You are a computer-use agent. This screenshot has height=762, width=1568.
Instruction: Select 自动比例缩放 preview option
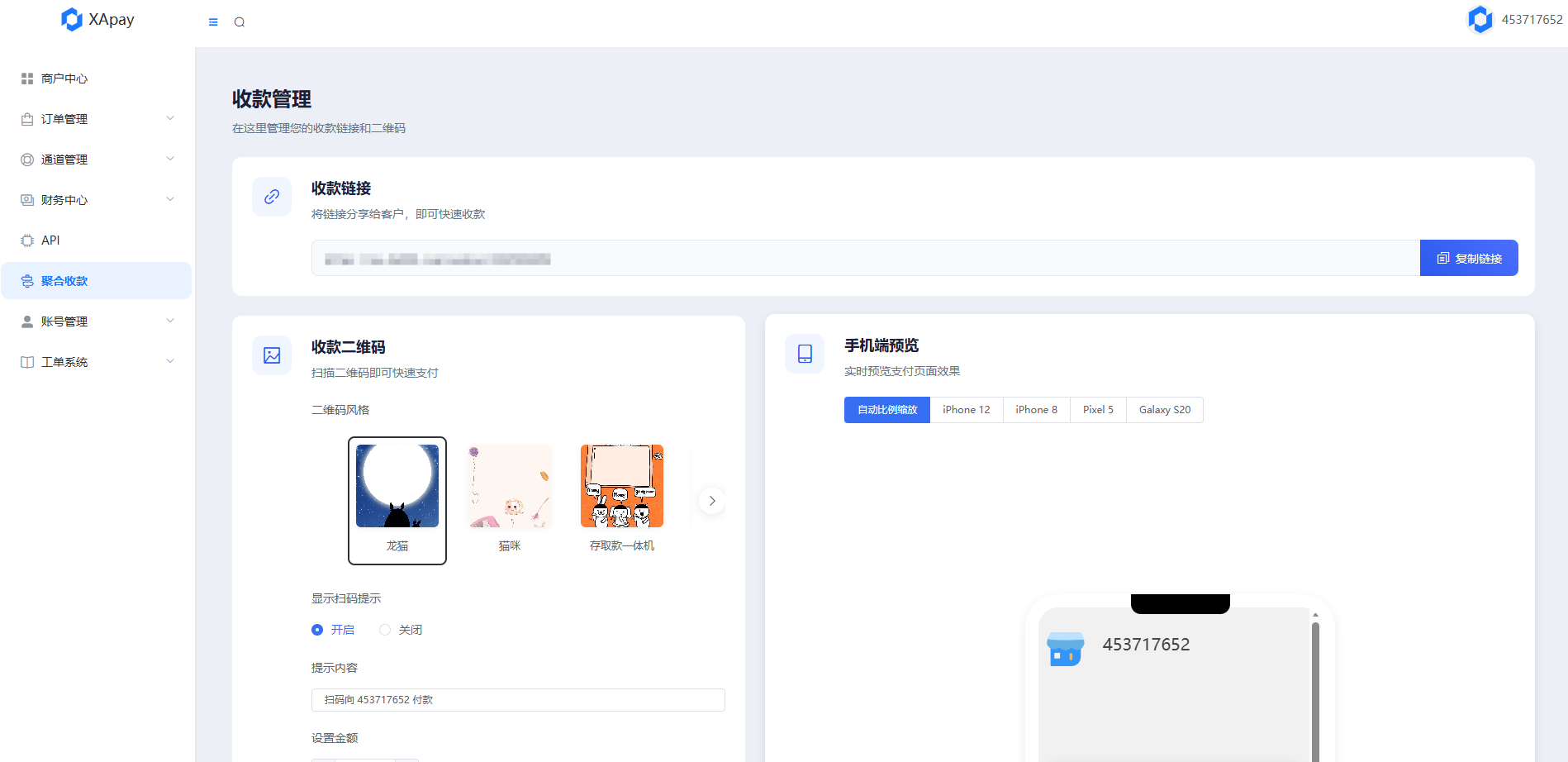(886, 410)
